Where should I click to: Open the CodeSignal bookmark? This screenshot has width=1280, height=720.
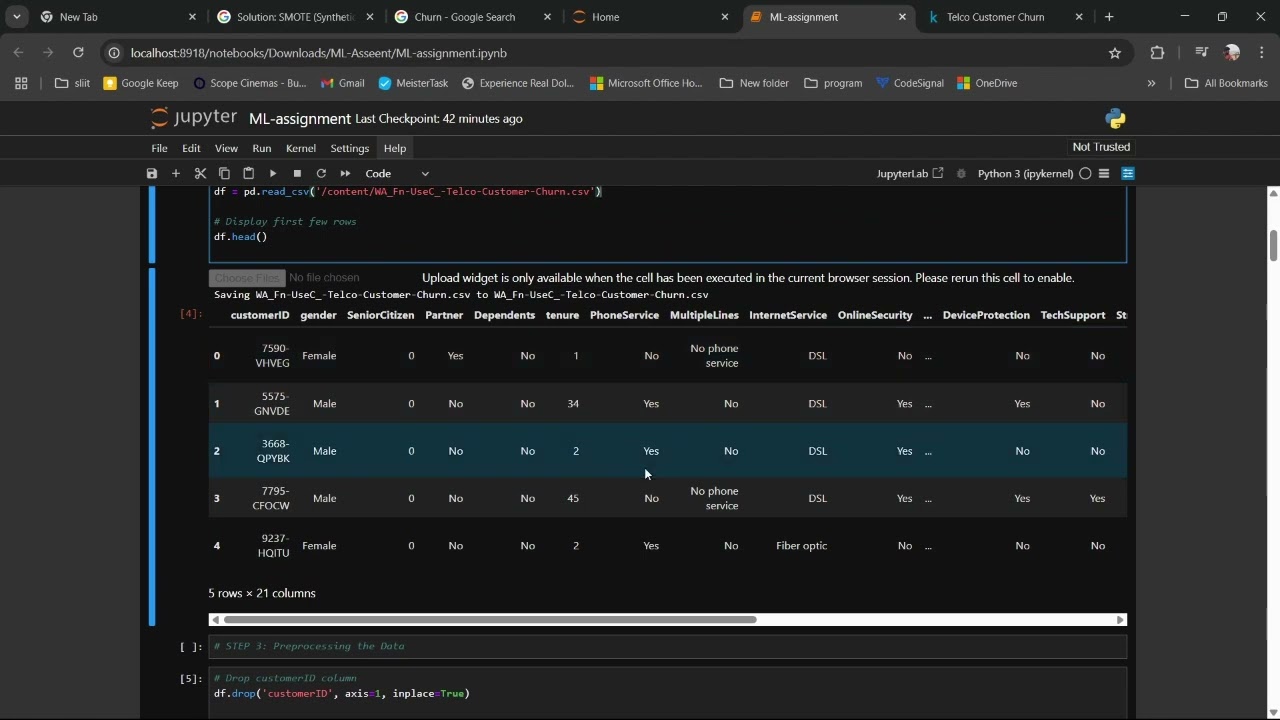(910, 83)
